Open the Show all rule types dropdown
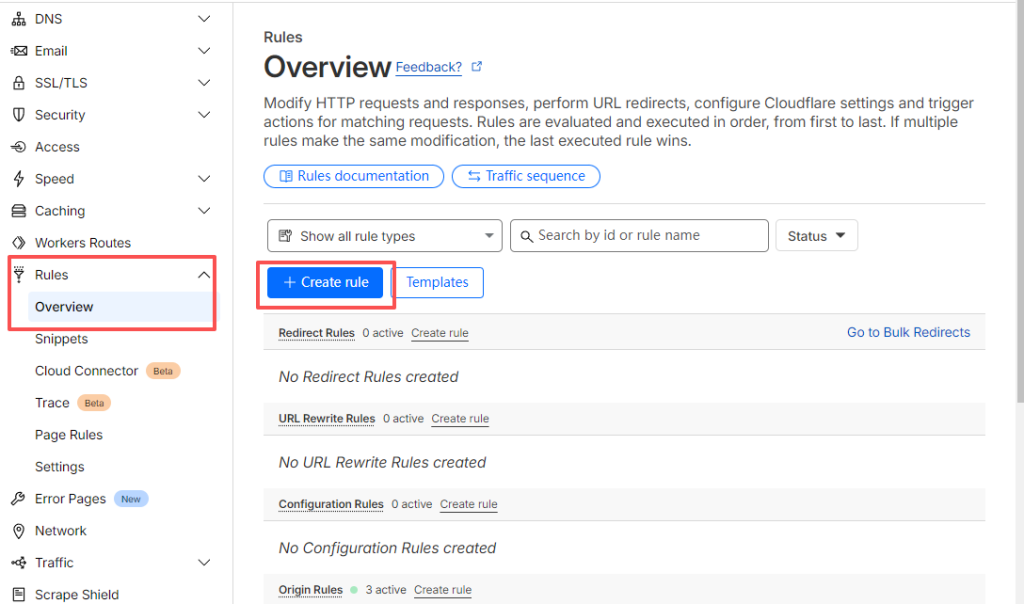 pos(384,236)
